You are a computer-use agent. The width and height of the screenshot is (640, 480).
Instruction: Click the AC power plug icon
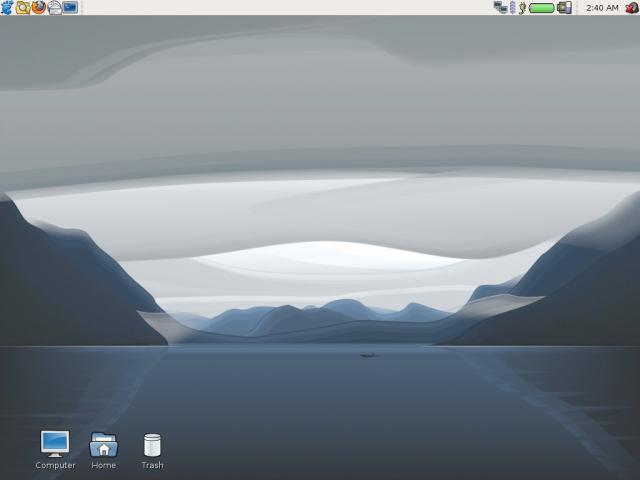click(522, 7)
